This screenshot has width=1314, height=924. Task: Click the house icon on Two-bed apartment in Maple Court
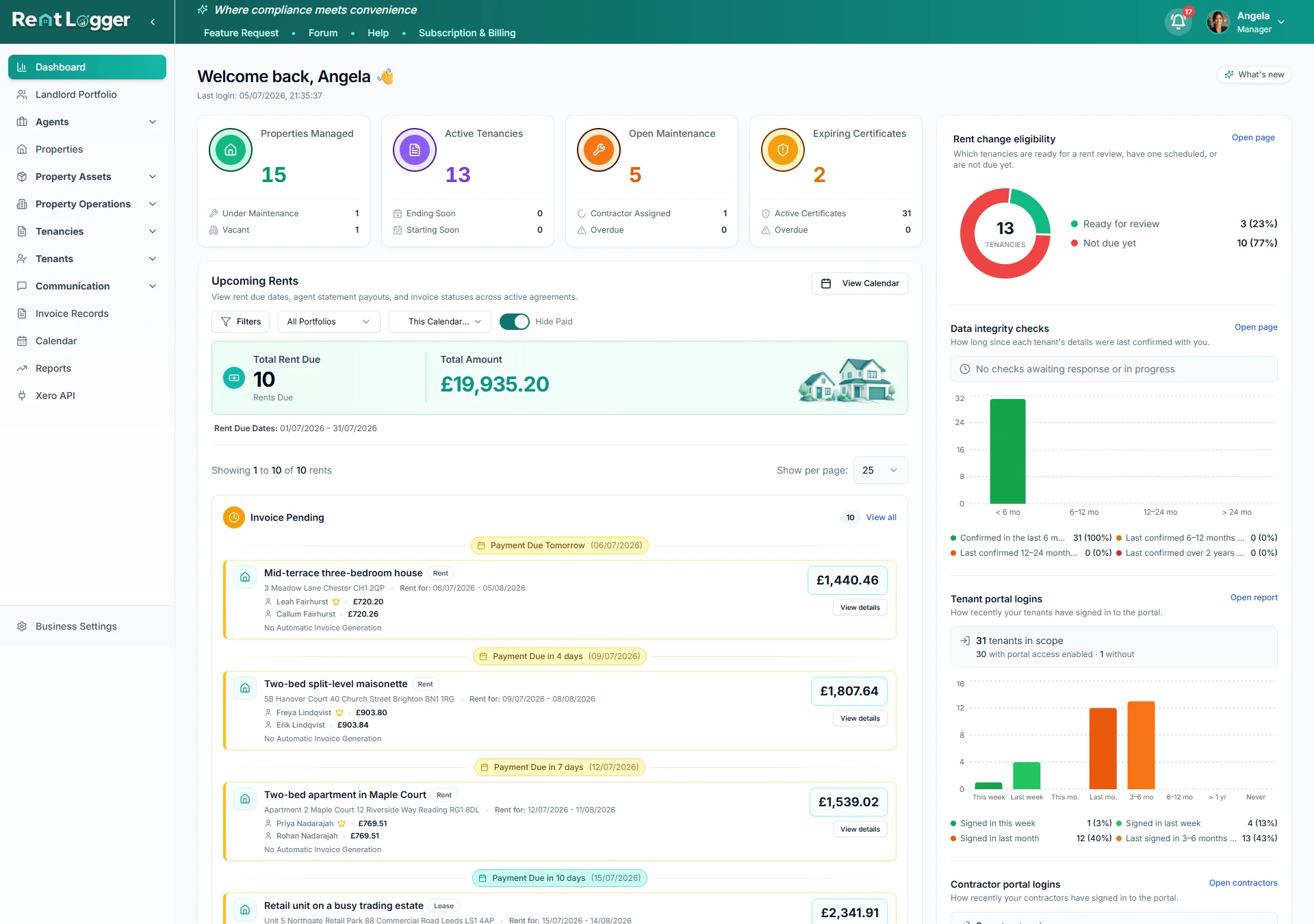click(245, 799)
